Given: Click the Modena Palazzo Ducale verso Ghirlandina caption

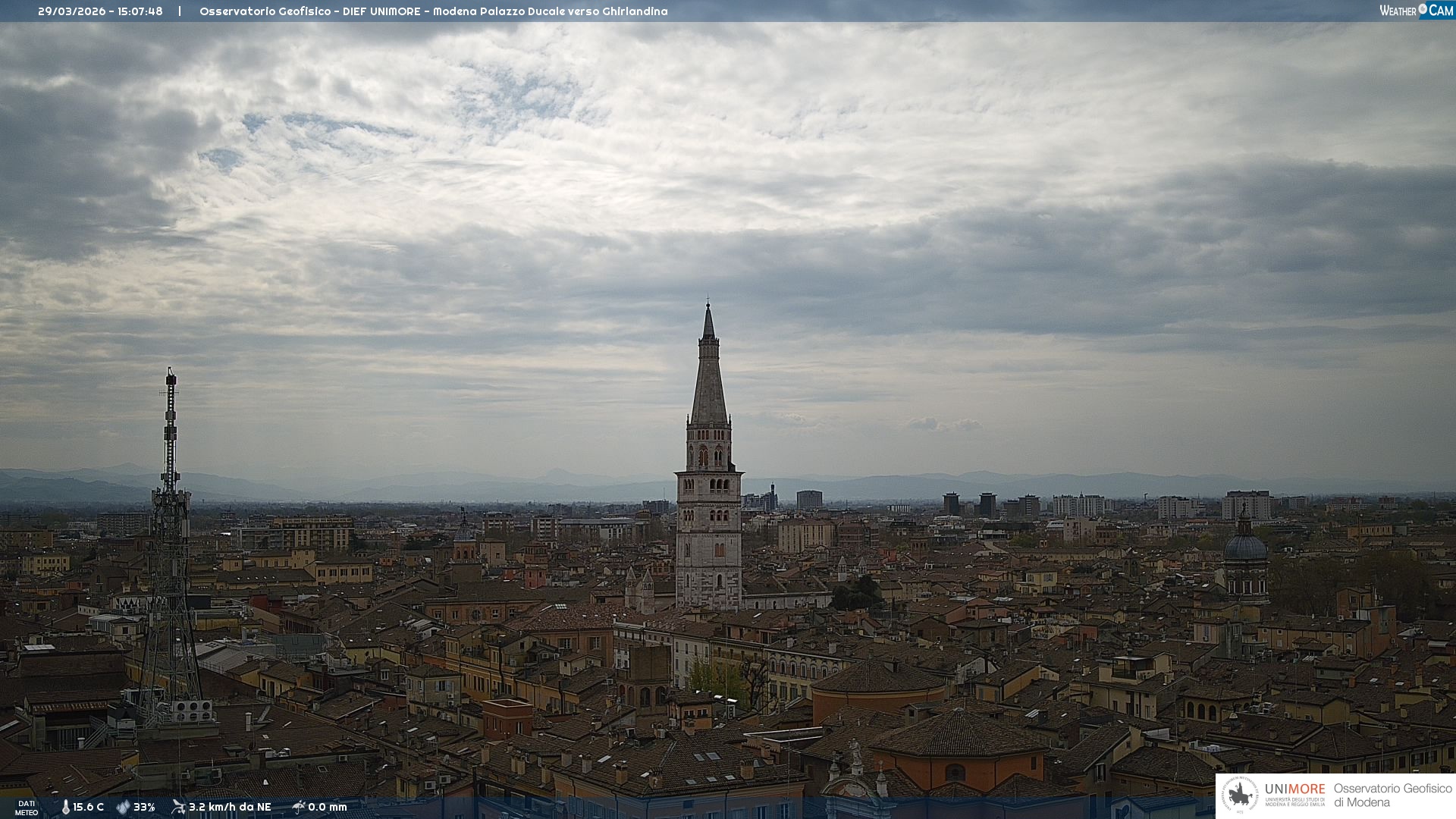Looking at the screenshot, I should tap(550, 11).
